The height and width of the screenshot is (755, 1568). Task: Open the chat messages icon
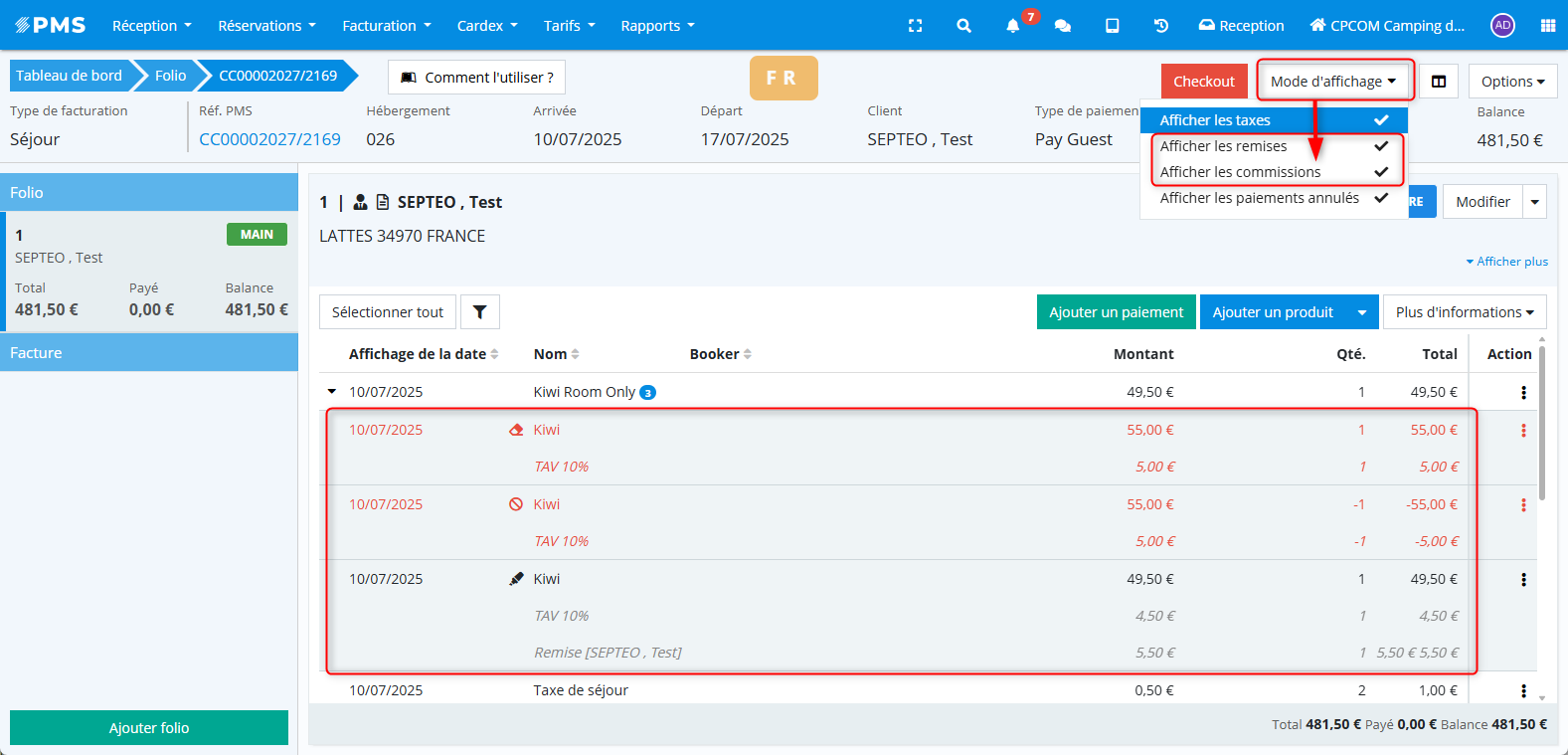coord(1062,26)
